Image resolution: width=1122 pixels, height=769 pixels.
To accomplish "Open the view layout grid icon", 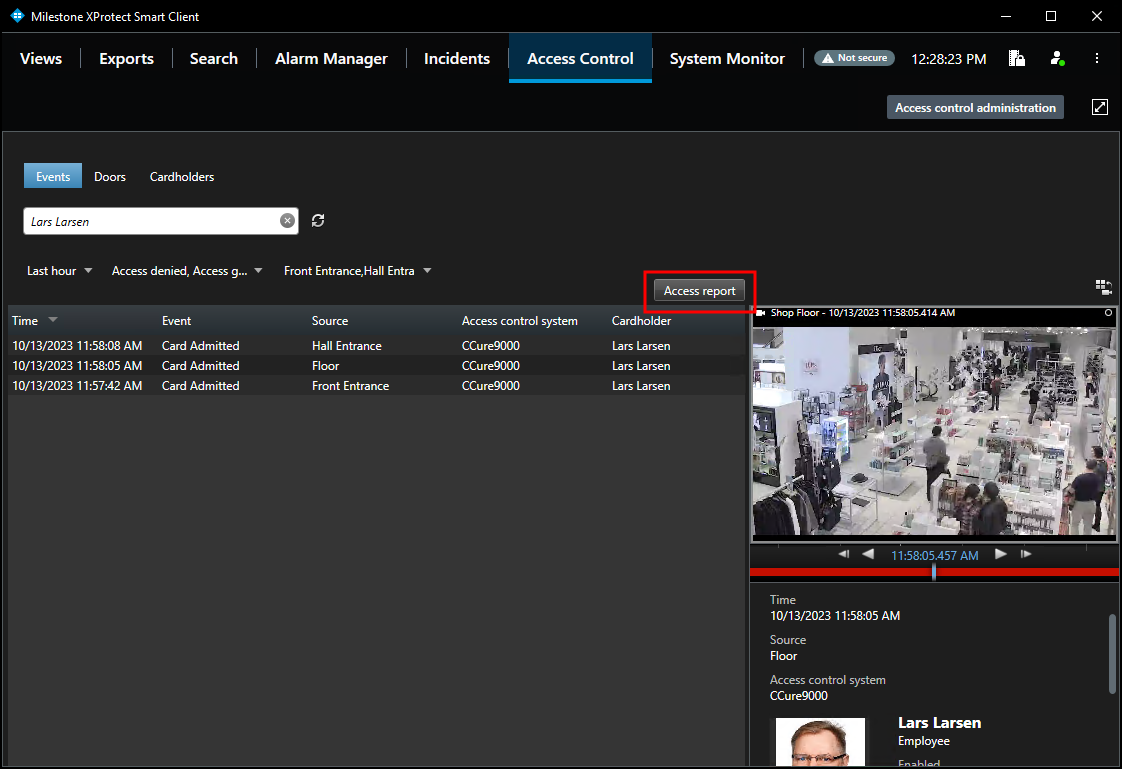I will tap(1104, 287).
